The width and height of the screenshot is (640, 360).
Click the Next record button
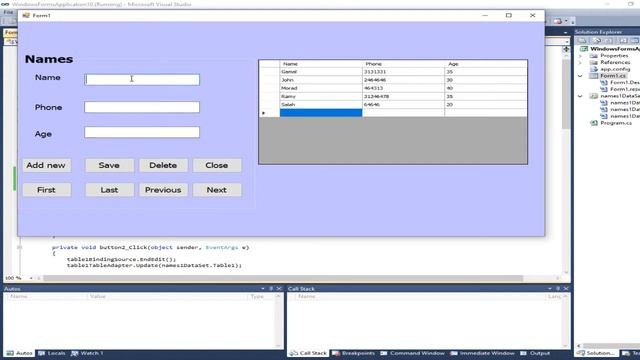click(217, 190)
